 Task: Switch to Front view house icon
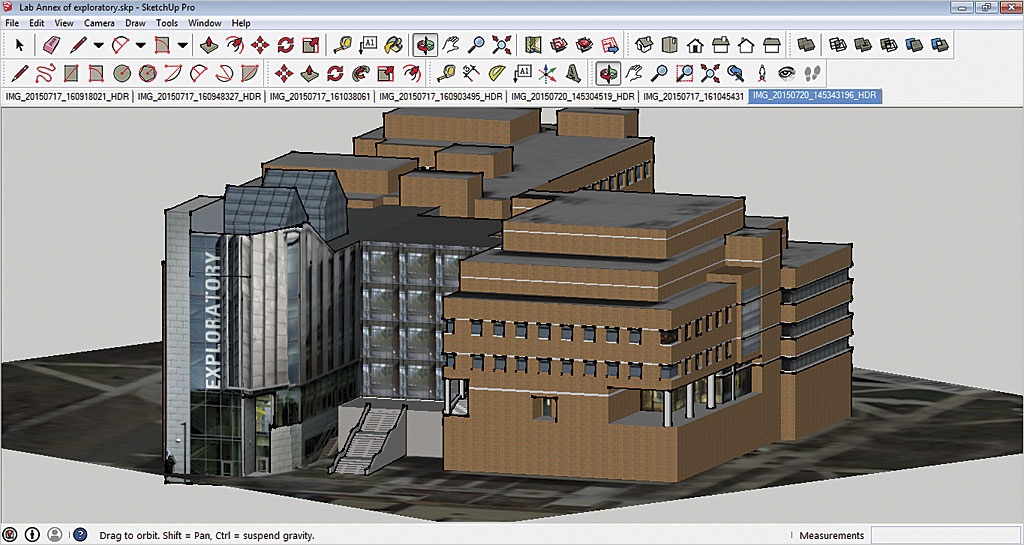[695, 45]
